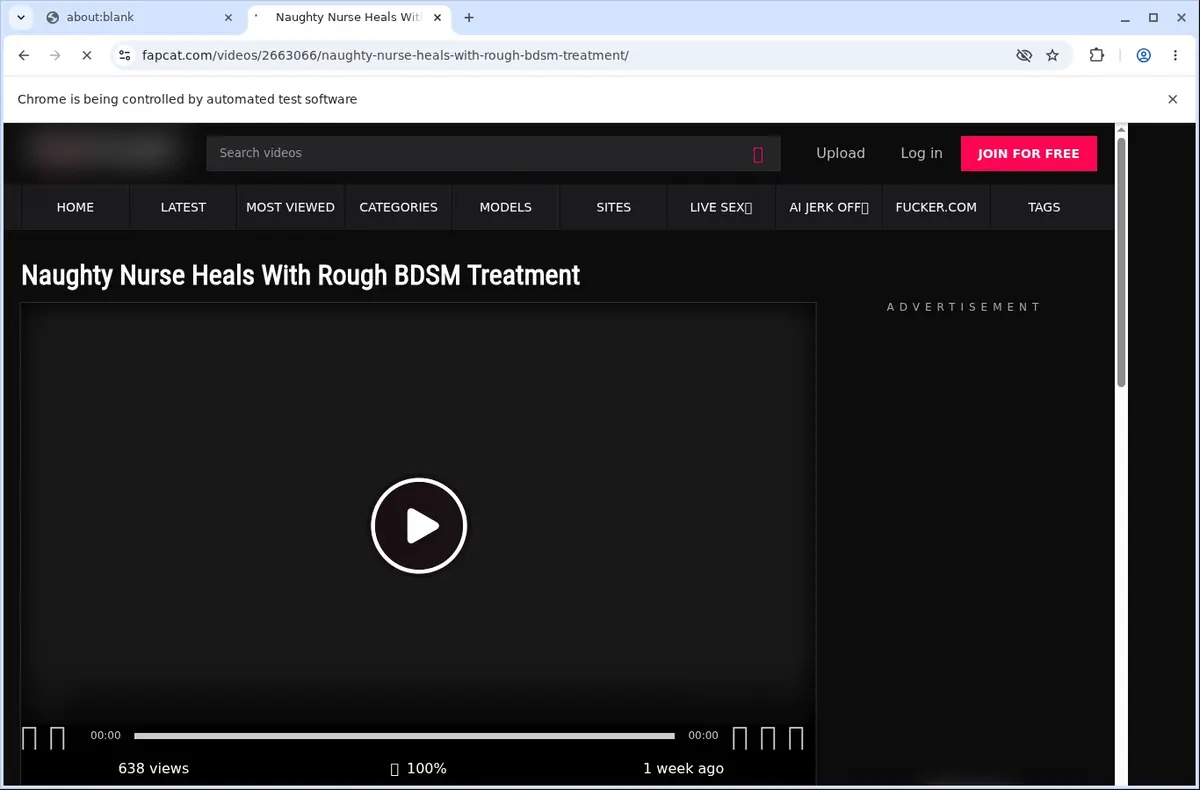Click the leftmost control in player bar

pos(29,738)
